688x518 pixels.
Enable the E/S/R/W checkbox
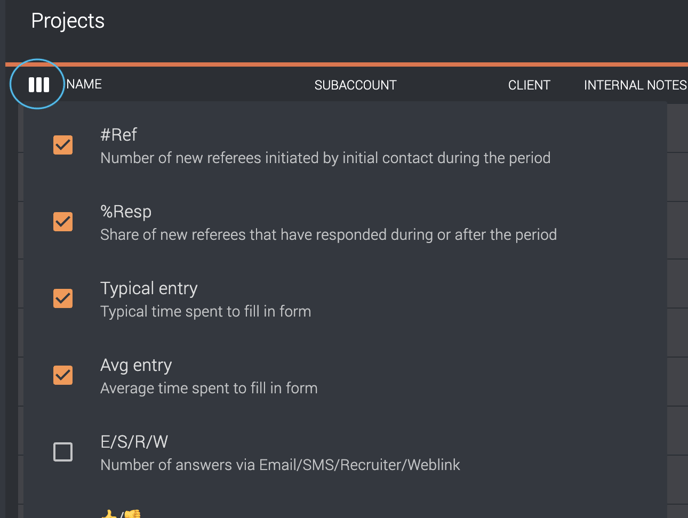click(x=63, y=452)
